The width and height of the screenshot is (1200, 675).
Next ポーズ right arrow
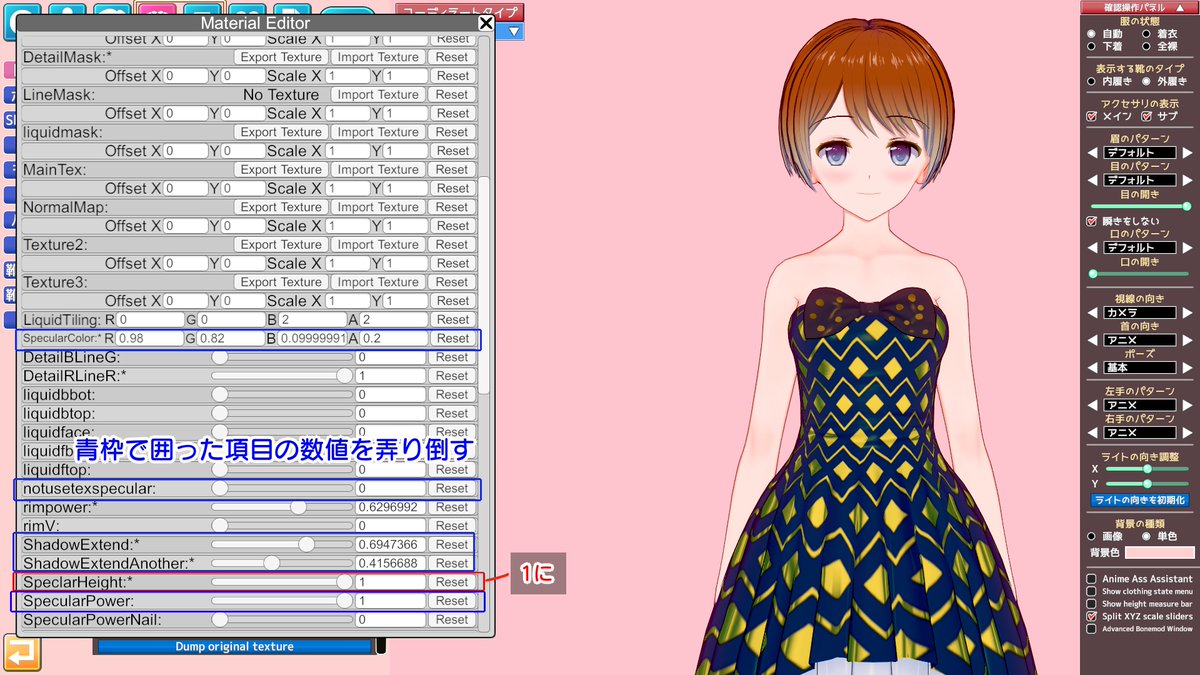coord(1187,368)
